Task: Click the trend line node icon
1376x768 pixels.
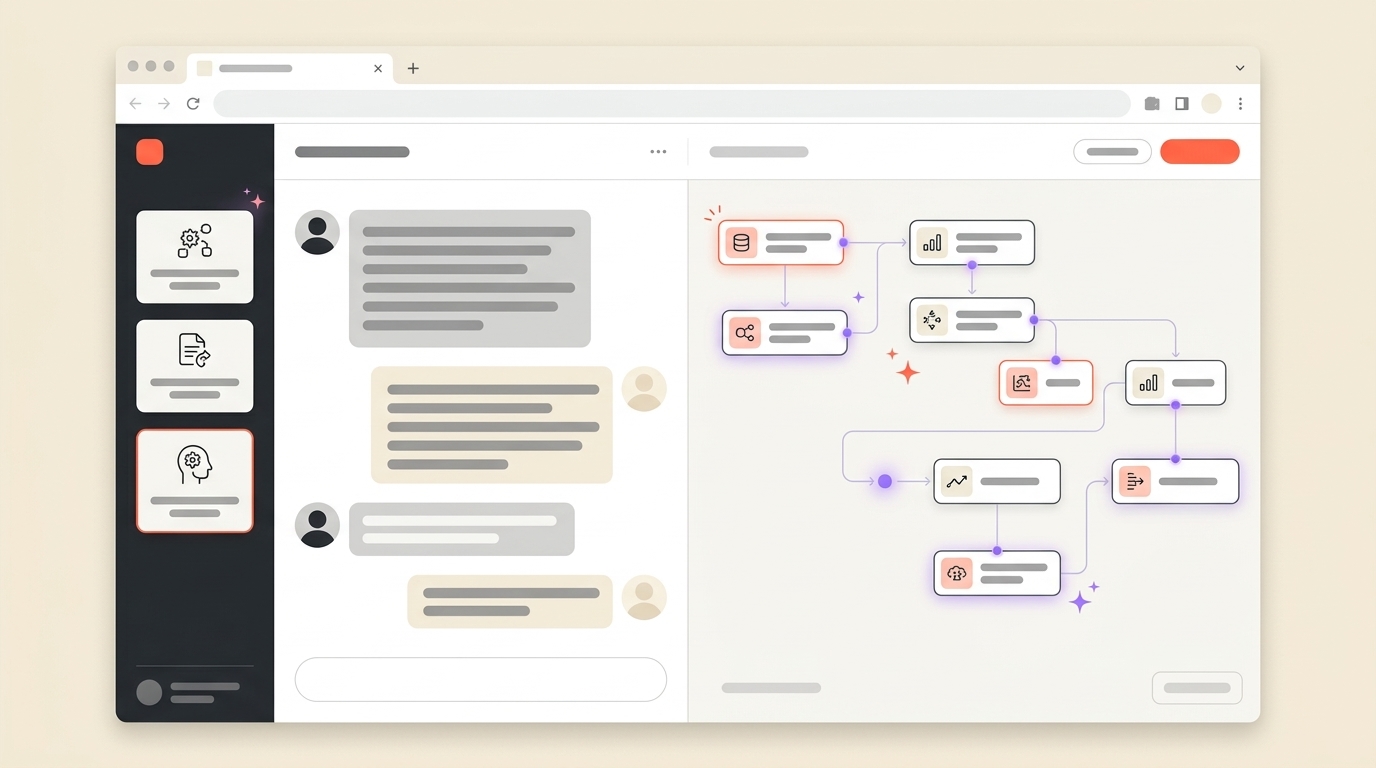Action: [x=956, y=481]
